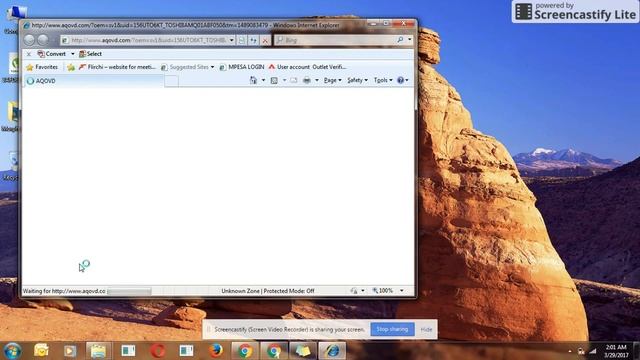
Task: Click the network signal tray icon
Action: 593,351
